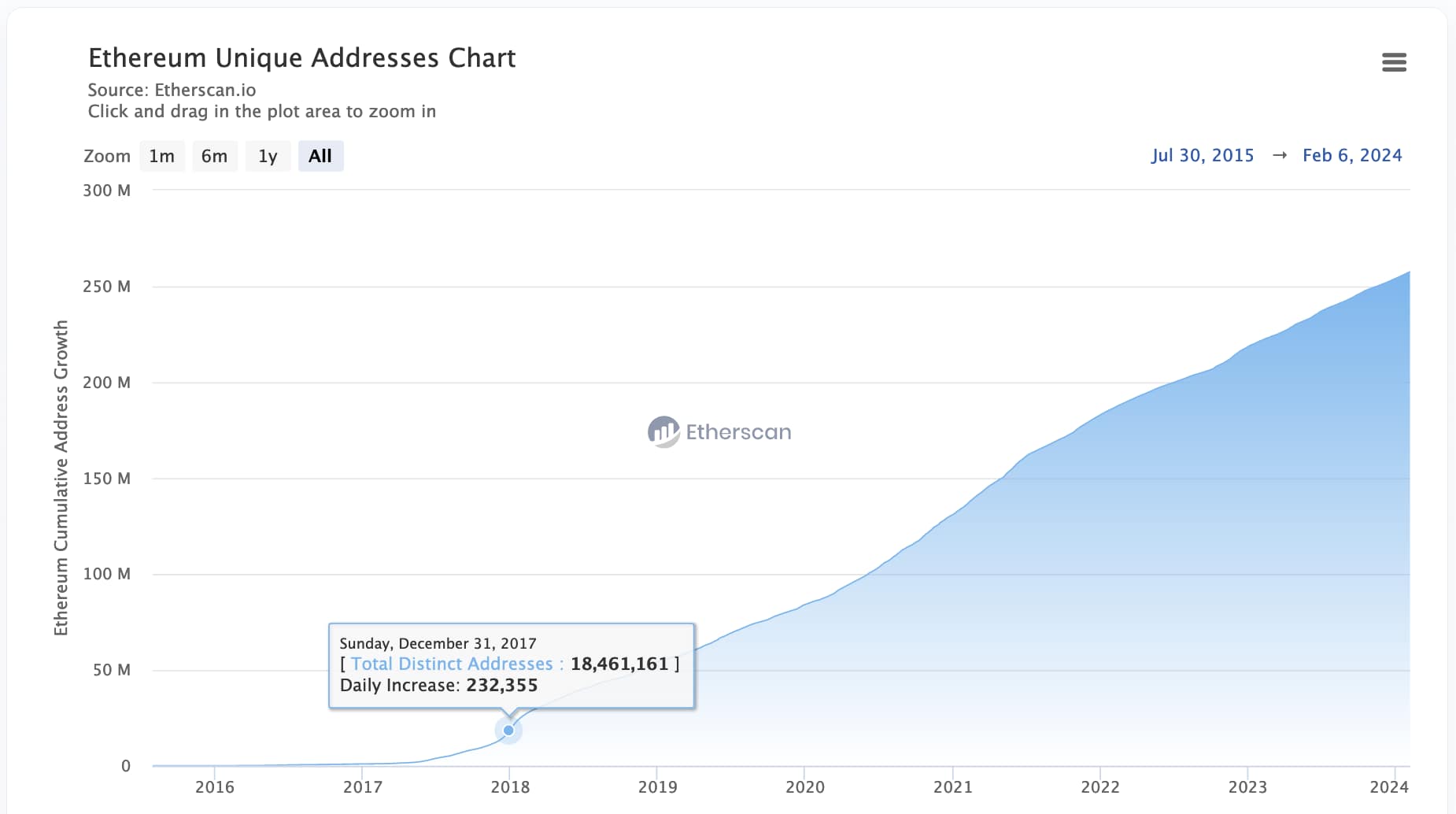The width and height of the screenshot is (1456, 814).
Task: Open the start date Jul 30, 2015
Action: [1203, 155]
